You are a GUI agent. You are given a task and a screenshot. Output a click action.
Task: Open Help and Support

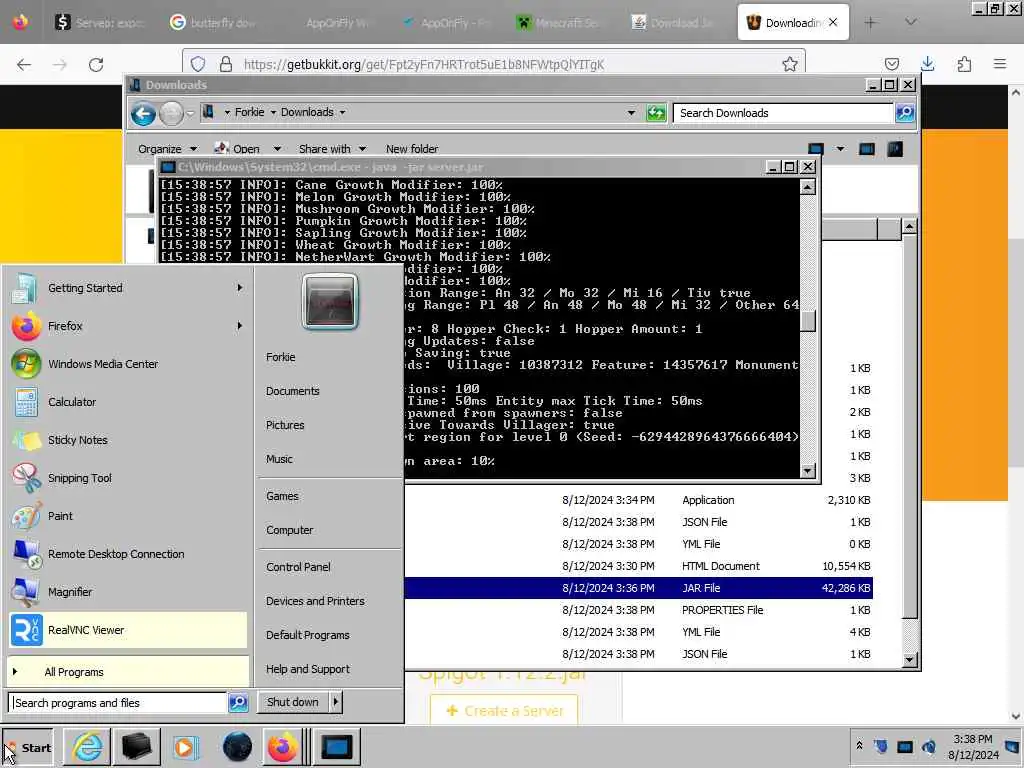(308, 669)
